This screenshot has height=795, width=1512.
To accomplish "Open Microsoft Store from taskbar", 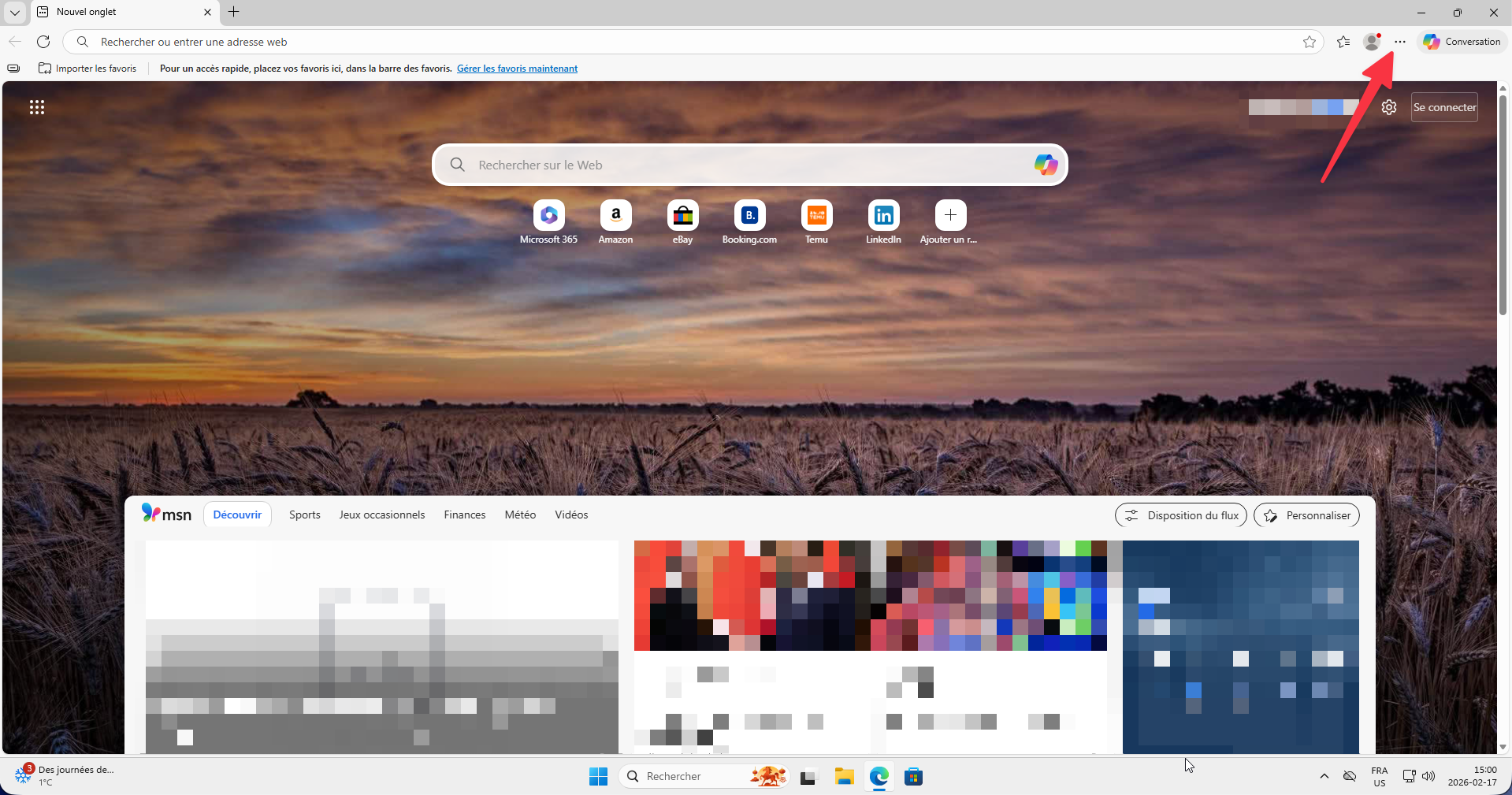I will click(914, 777).
